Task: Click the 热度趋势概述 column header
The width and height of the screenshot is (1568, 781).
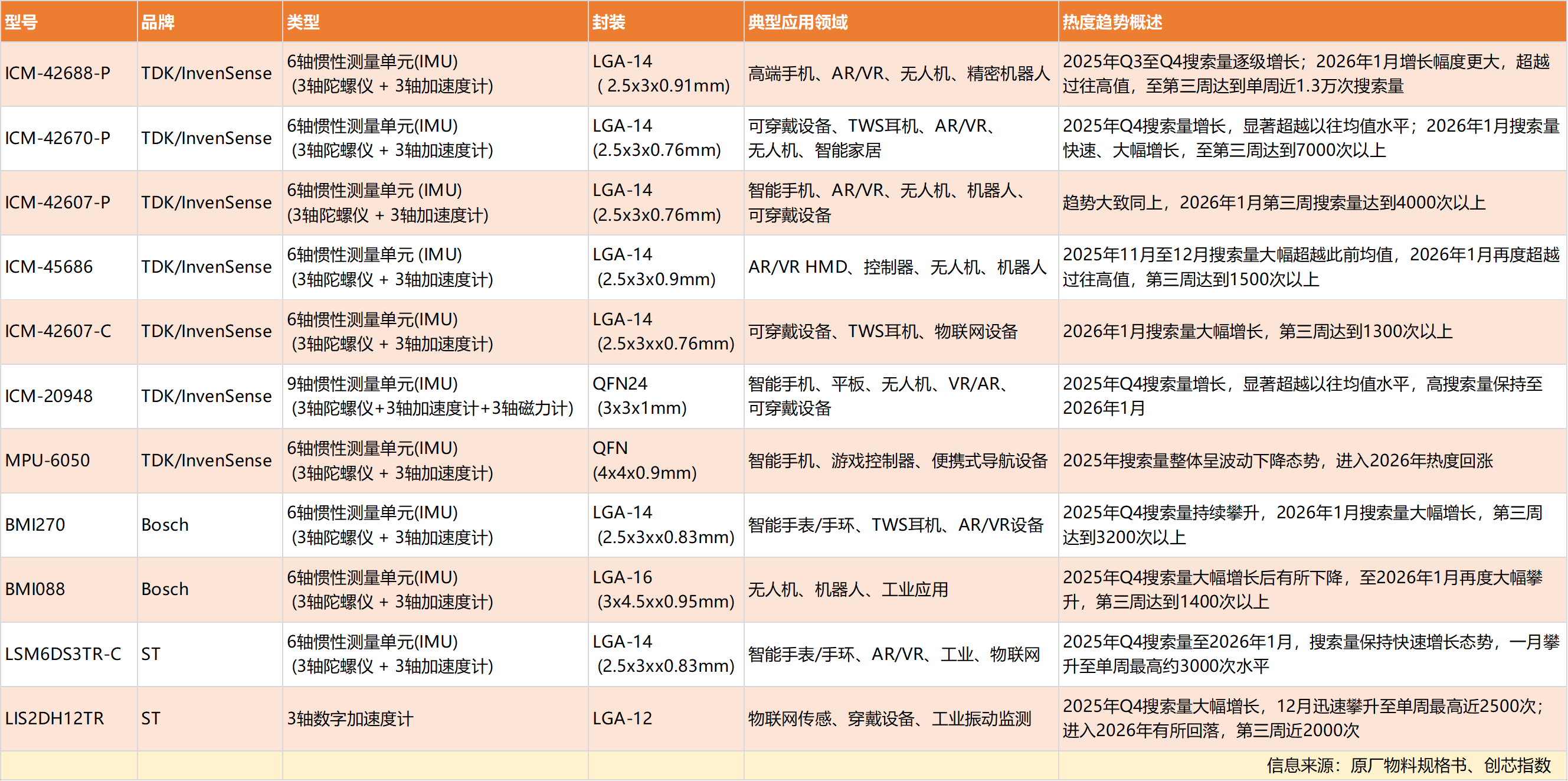Action: [x=1112, y=22]
